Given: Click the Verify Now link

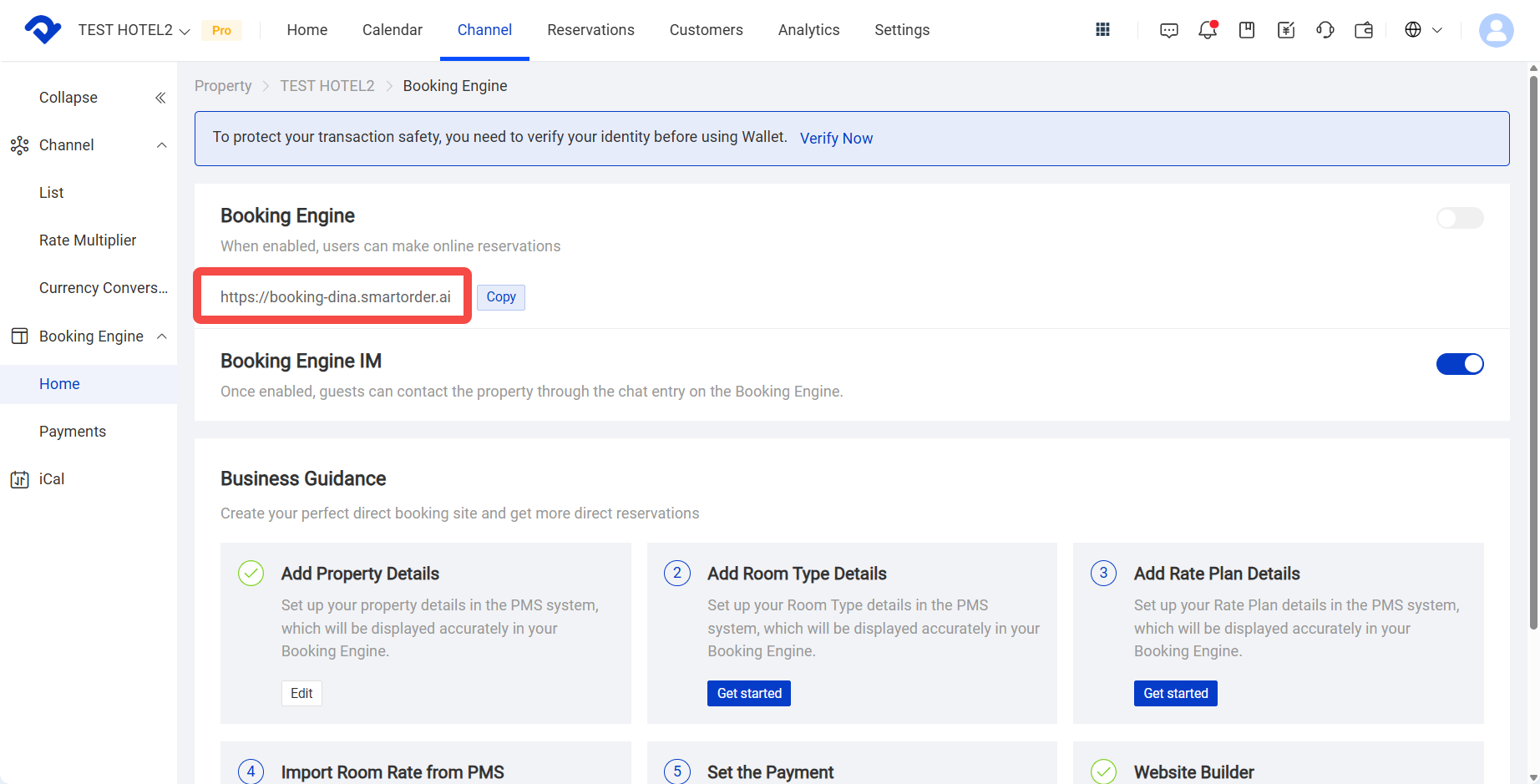Looking at the screenshot, I should [836, 139].
